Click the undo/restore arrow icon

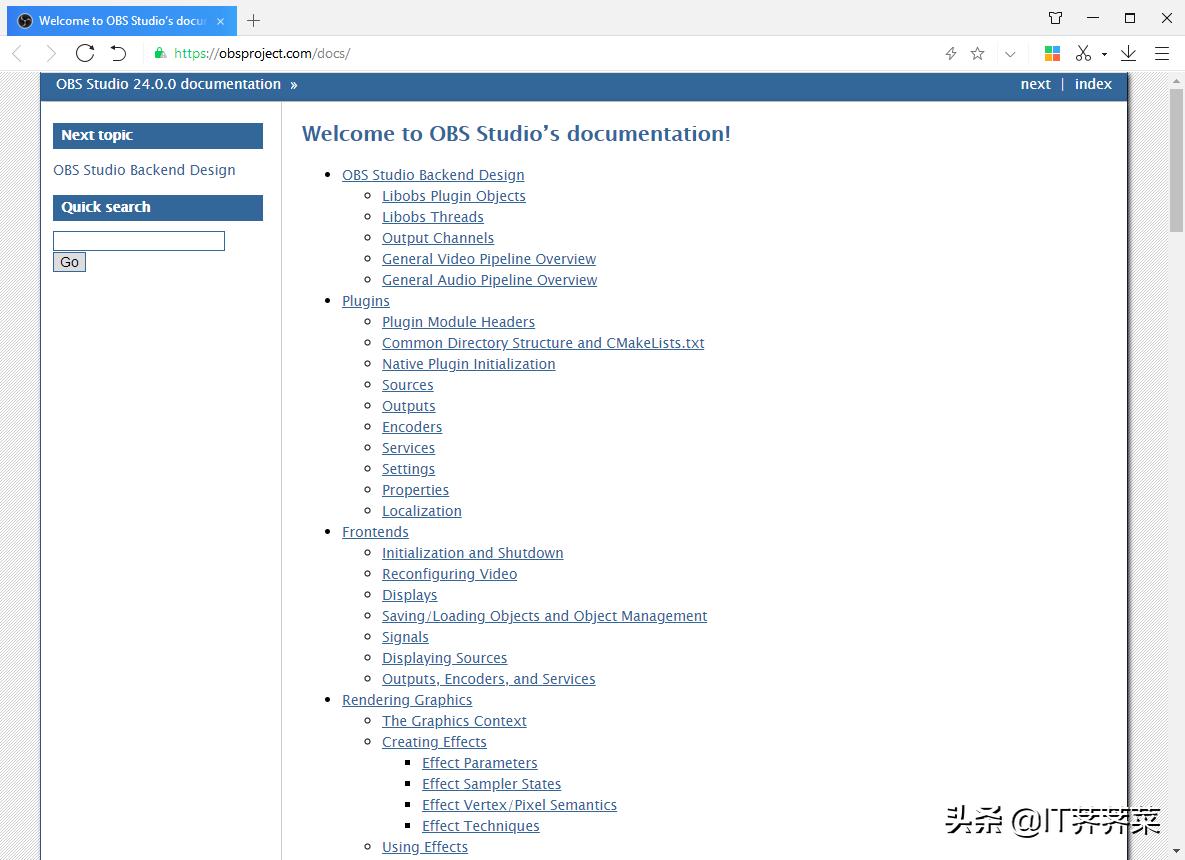[x=118, y=53]
